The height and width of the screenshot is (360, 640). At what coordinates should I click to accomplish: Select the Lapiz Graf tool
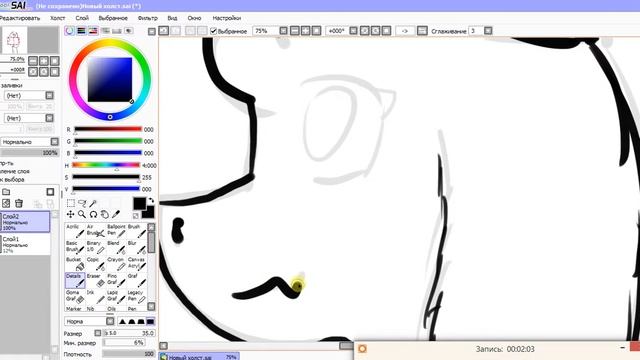coord(116,297)
